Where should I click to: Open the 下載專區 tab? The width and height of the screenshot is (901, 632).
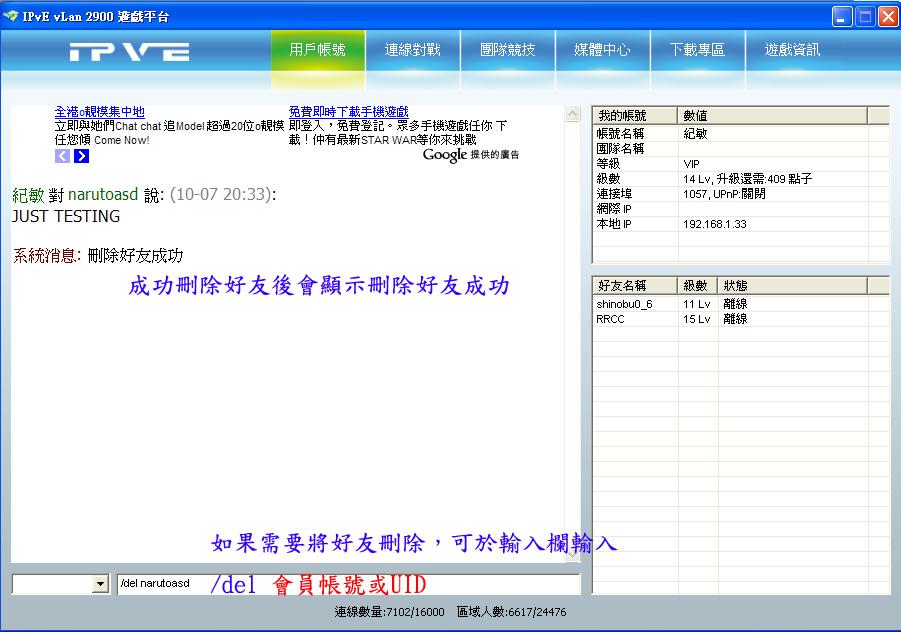tap(698, 50)
